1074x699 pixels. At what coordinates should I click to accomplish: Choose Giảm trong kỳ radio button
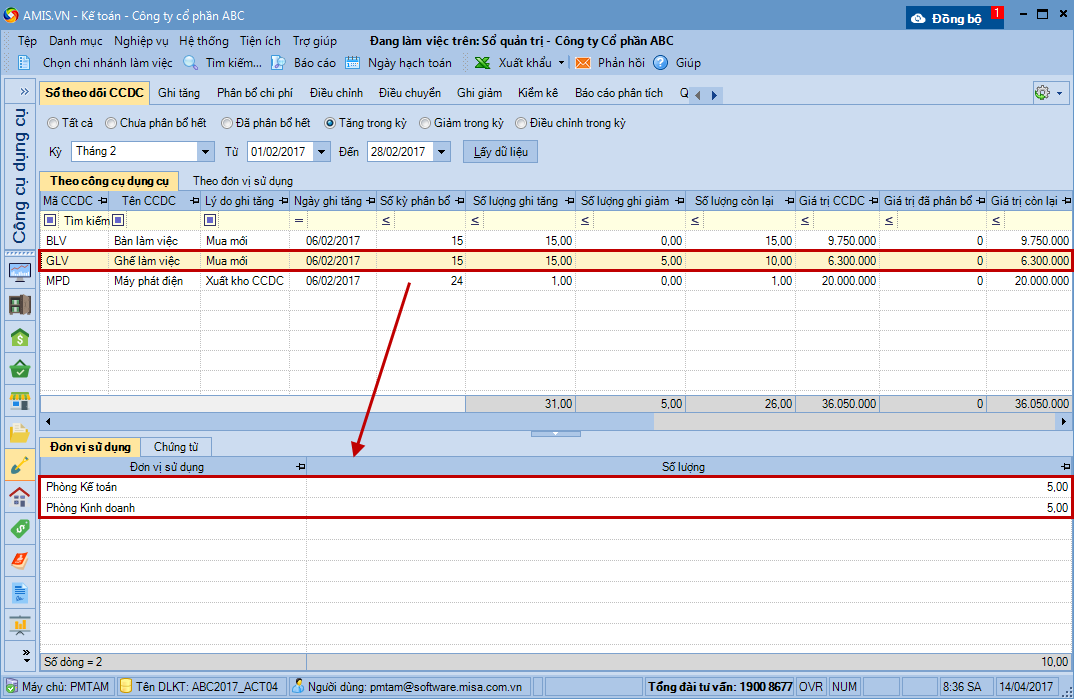(x=425, y=123)
